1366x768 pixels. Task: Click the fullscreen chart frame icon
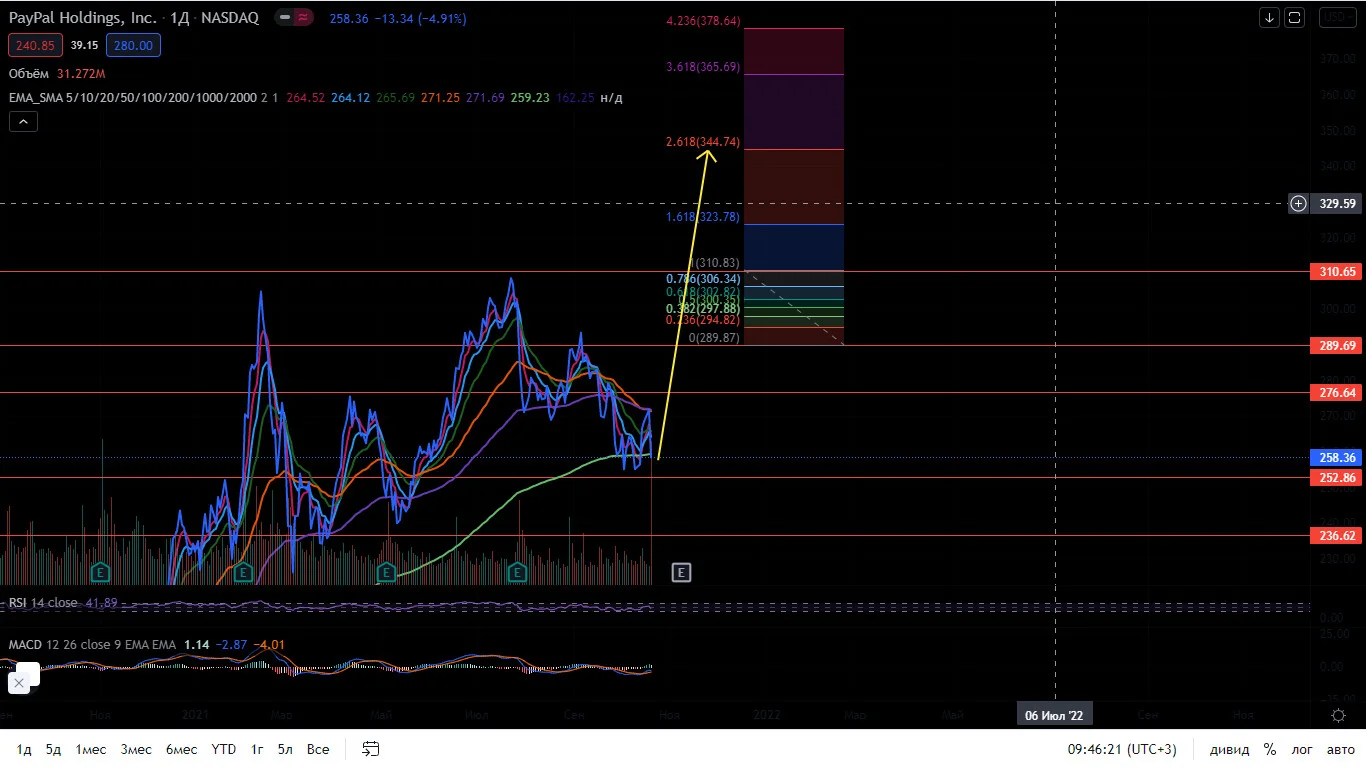(1294, 17)
